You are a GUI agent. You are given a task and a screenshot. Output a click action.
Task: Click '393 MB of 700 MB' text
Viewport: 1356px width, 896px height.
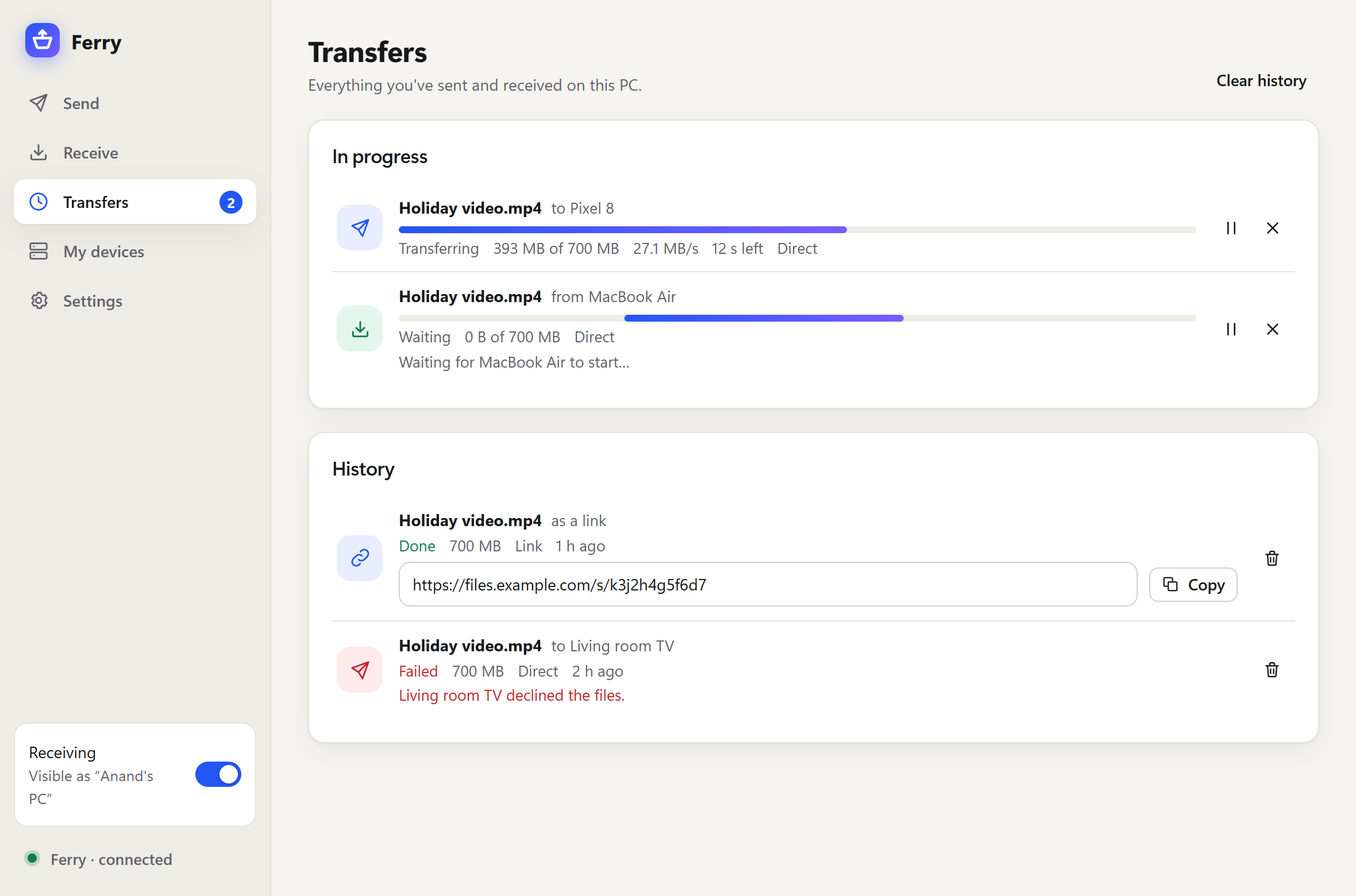coord(556,249)
